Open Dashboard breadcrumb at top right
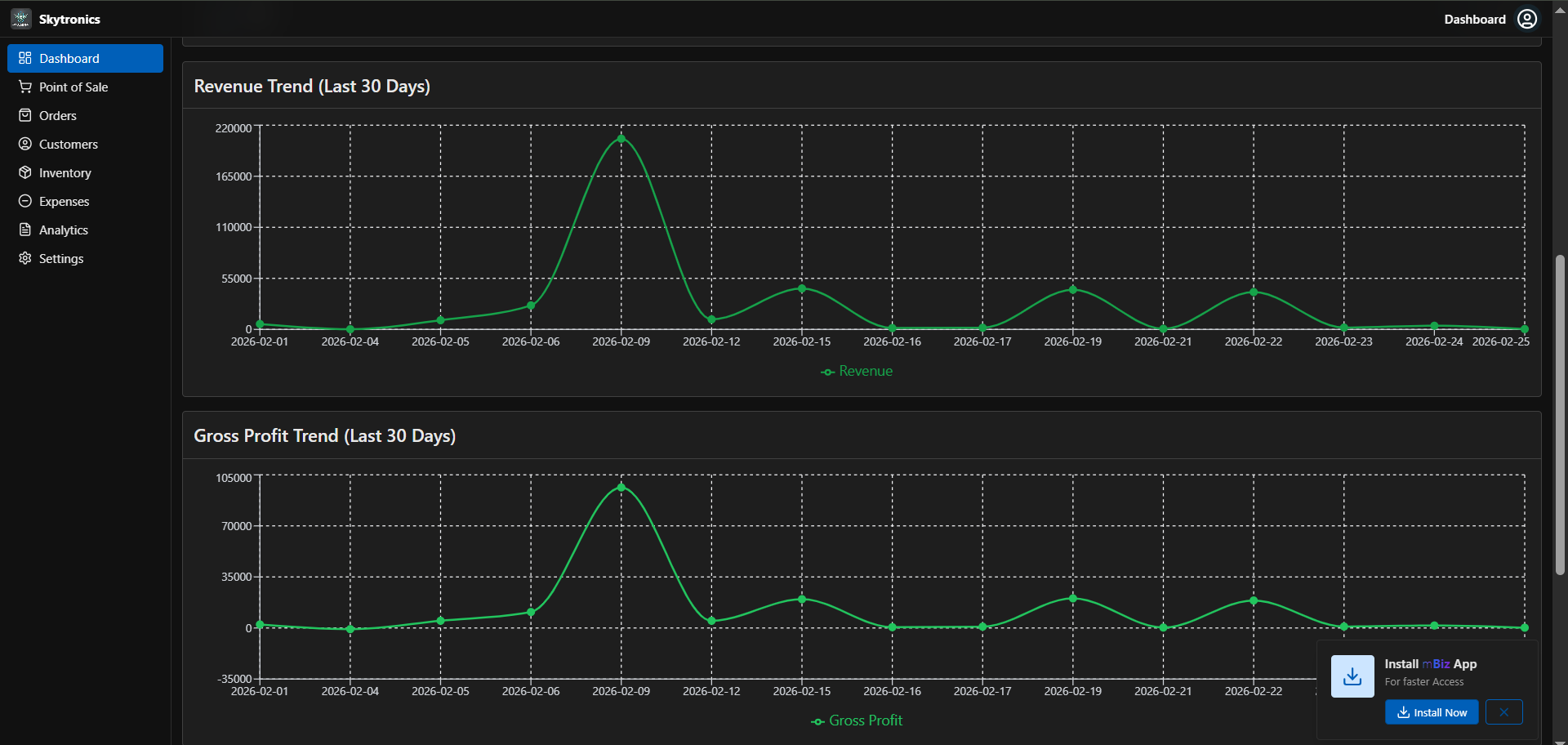Viewport: 1568px width, 745px height. (1475, 19)
